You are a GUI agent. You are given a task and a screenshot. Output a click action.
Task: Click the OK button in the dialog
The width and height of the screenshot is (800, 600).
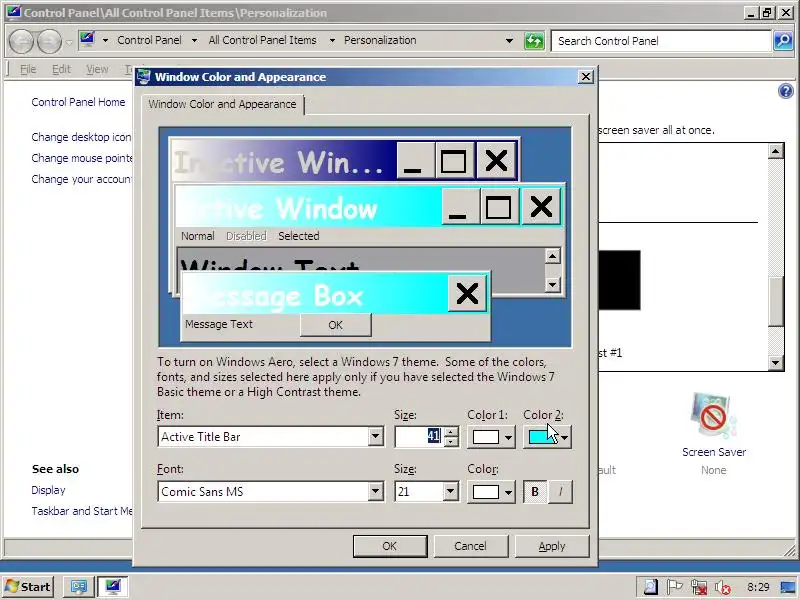390,546
